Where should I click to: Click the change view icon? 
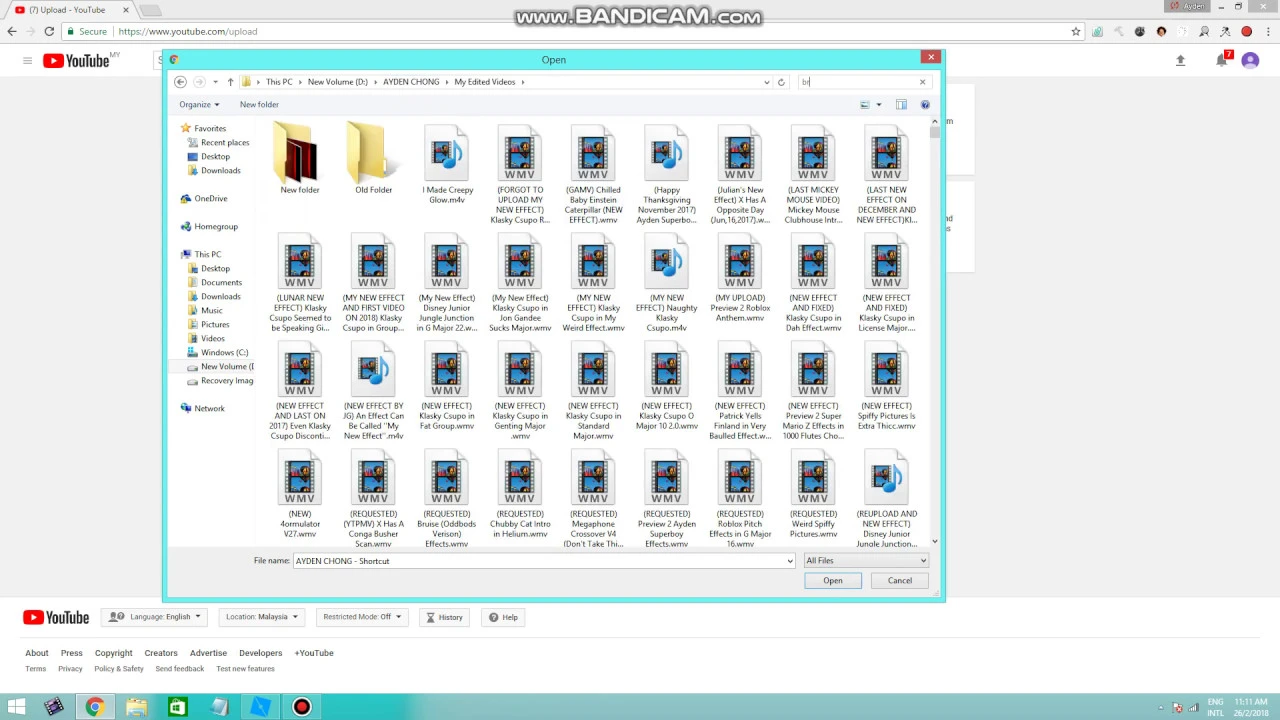(x=865, y=104)
